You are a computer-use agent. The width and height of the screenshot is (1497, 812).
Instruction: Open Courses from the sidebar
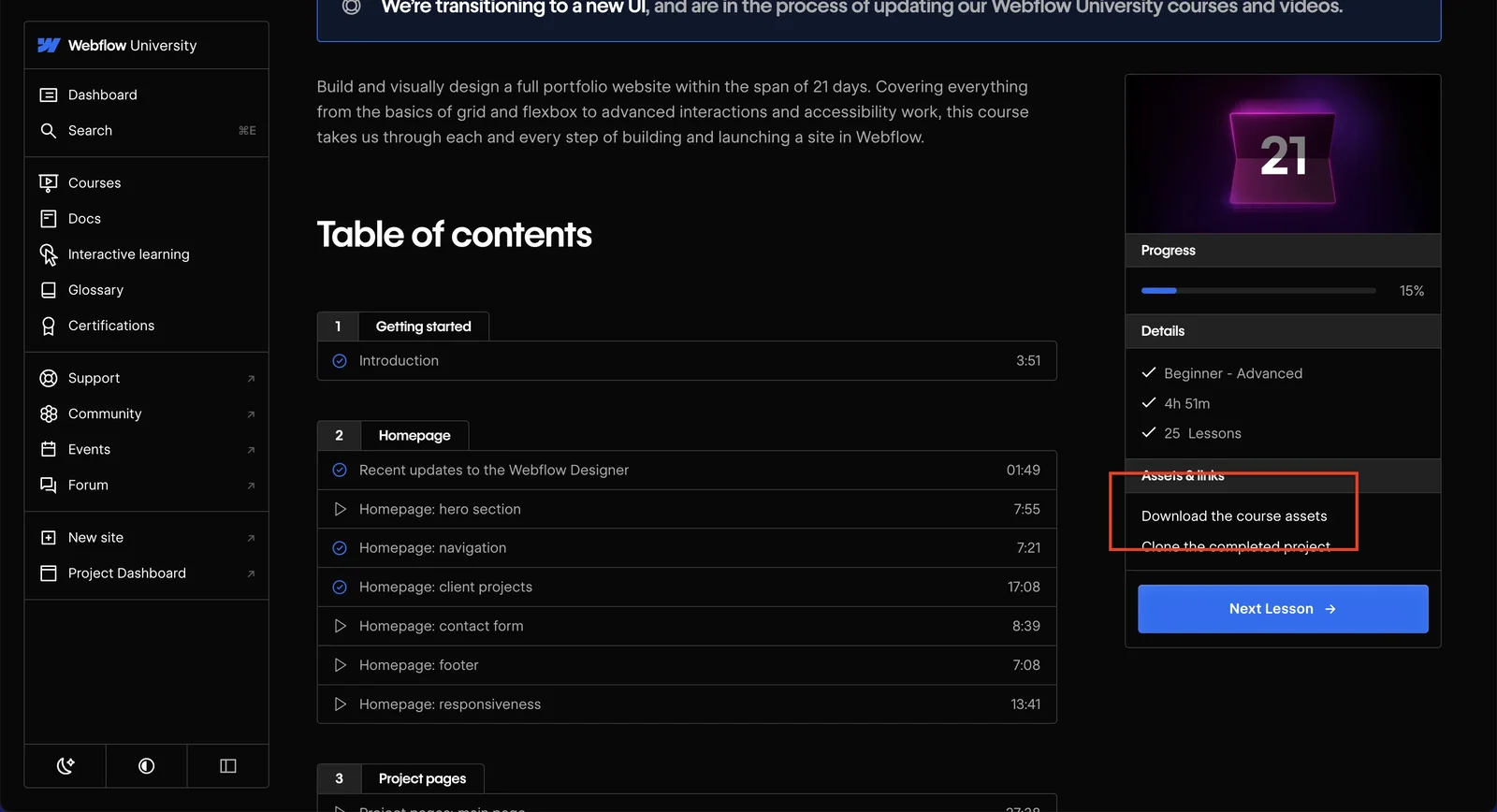tap(146, 182)
